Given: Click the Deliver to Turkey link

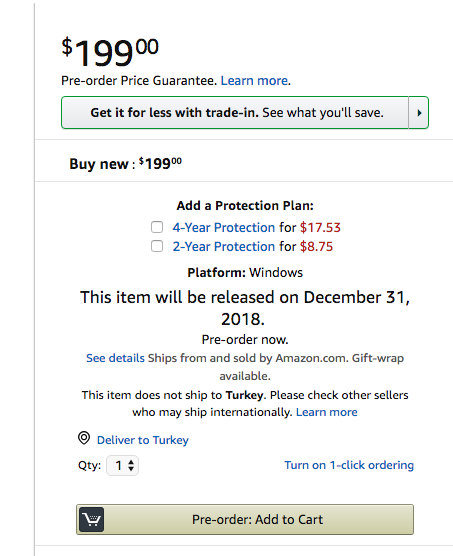Looking at the screenshot, I should click(x=143, y=440).
